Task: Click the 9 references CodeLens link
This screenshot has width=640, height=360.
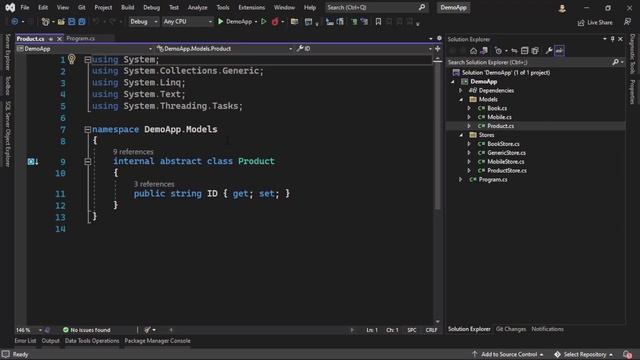Action: click(133, 152)
